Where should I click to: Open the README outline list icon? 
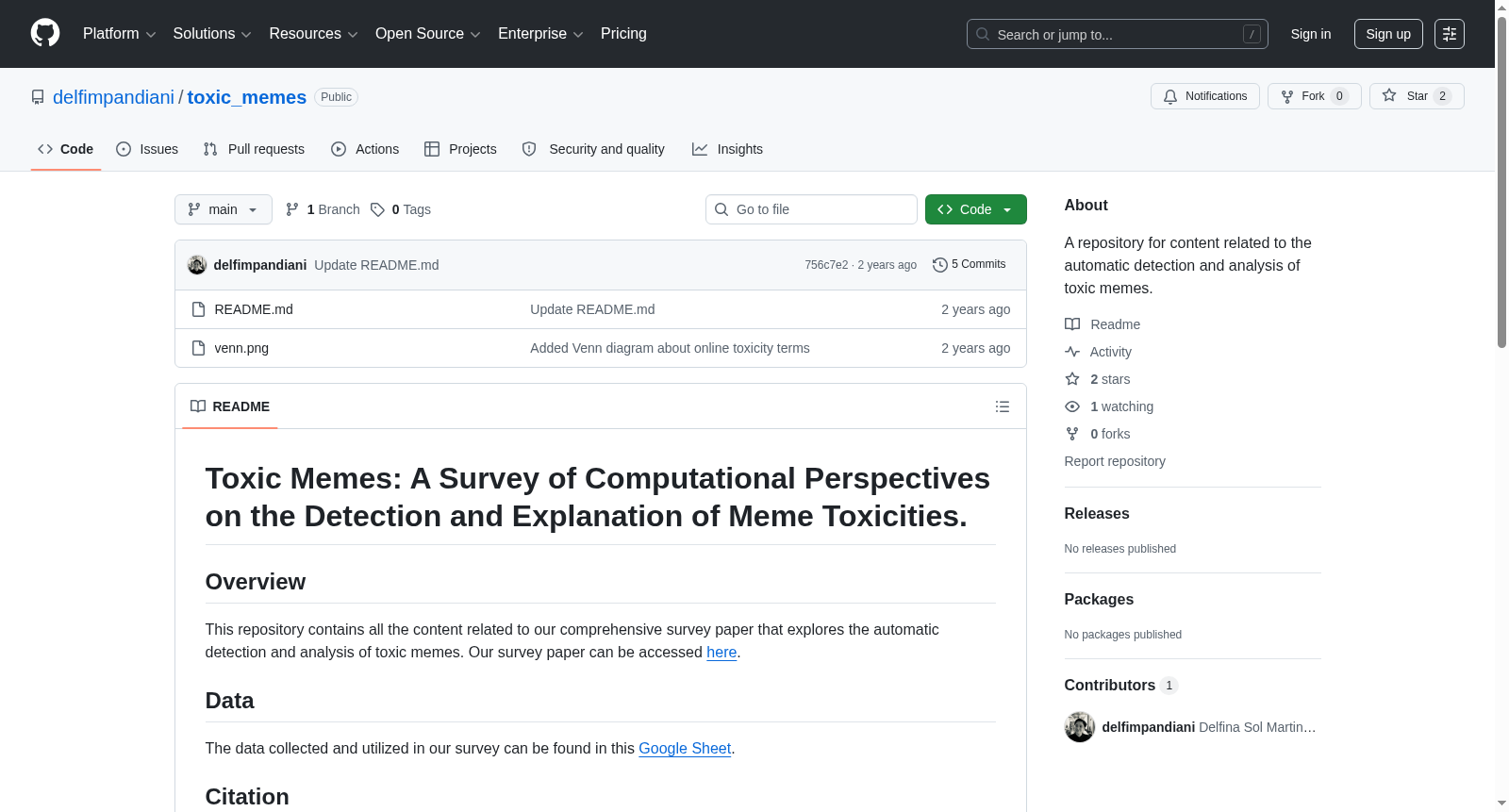tap(1003, 406)
